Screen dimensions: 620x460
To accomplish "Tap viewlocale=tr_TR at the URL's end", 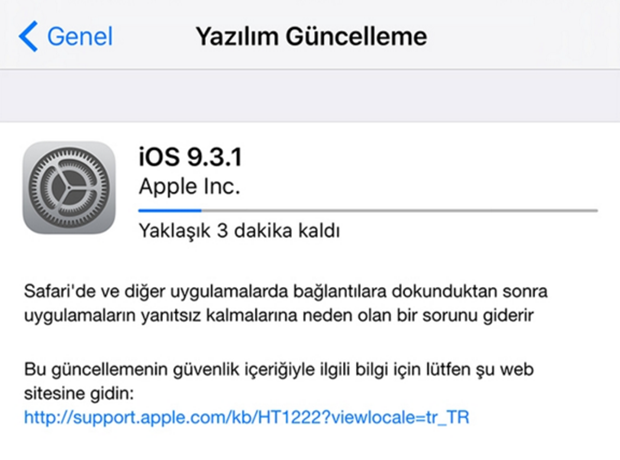I will point(400,417).
